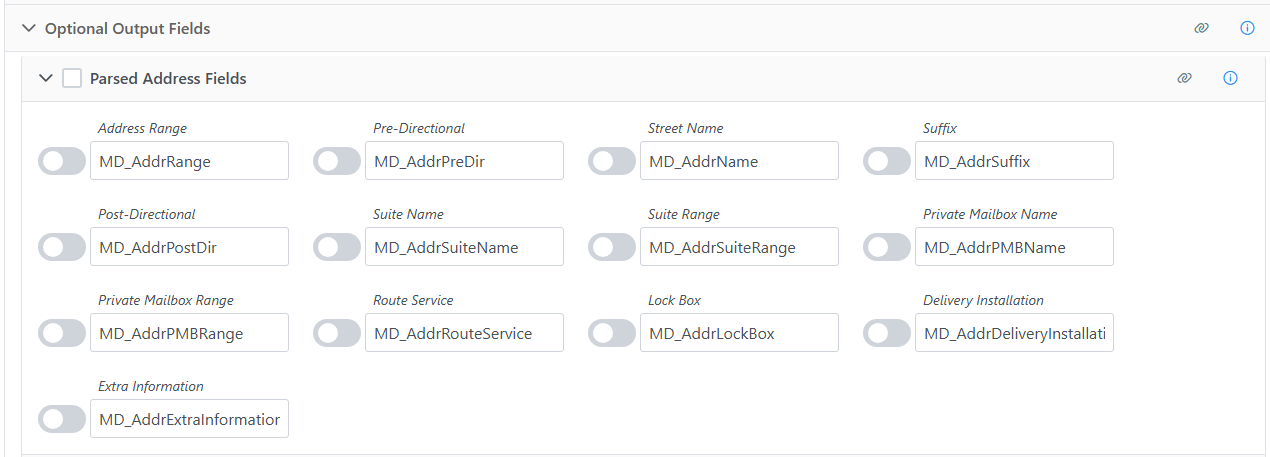
Task: Select the MD_AddrSuffix input field
Action: 1014,161
